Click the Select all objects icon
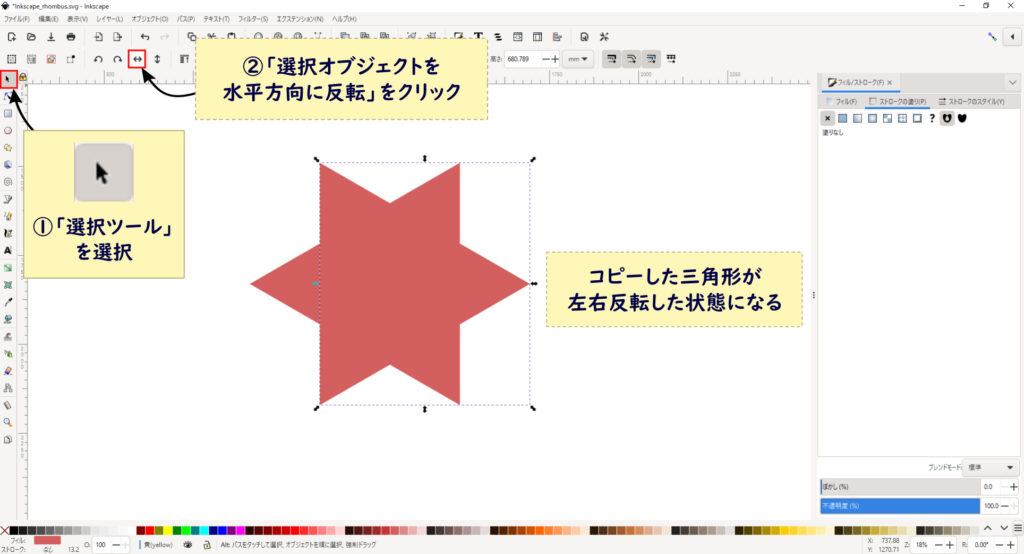The height and width of the screenshot is (554, 1024). click(x=12, y=59)
